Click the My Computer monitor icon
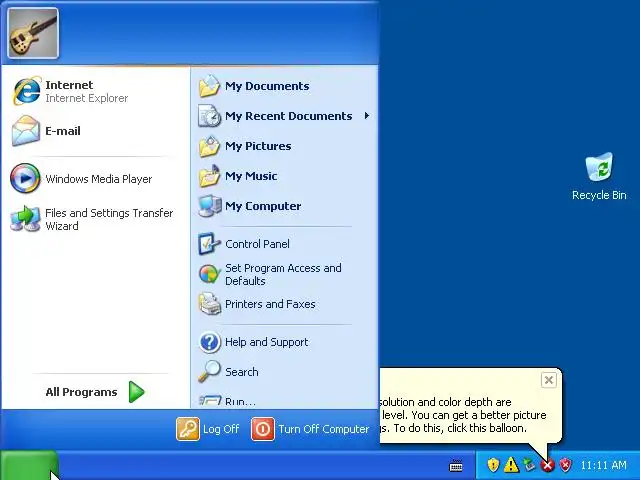Image resolution: width=640 pixels, height=480 pixels. coord(209,206)
